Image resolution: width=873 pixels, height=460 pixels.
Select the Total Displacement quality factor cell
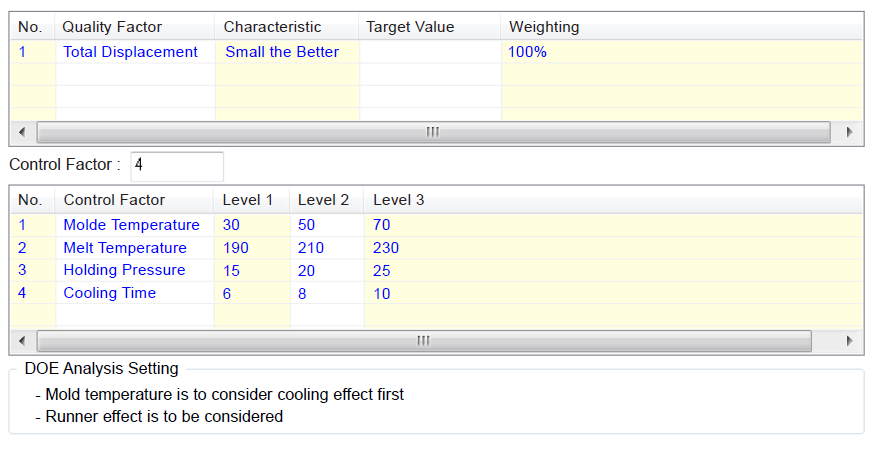click(130, 52)
